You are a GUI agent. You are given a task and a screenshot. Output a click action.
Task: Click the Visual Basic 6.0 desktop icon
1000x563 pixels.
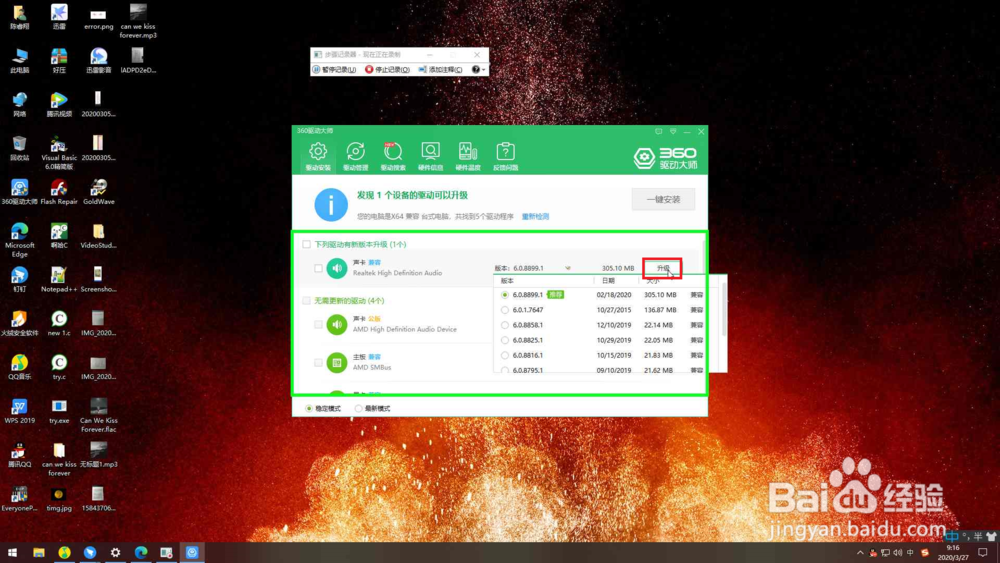pos(59,152)
